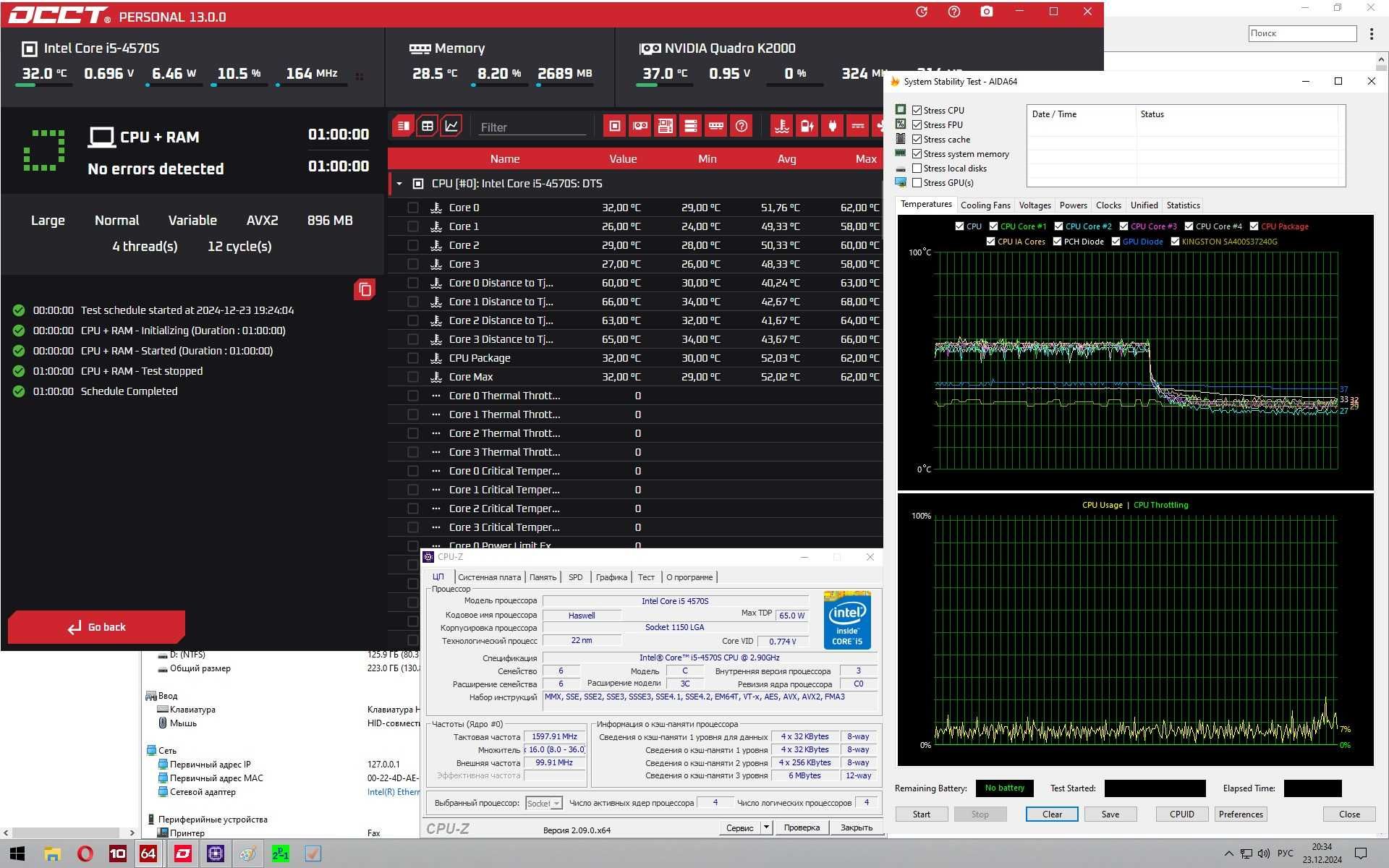Viewport: 1389px width, 868px height.
Task: Toggle CPU Core #1 graph line checkbox
Action: click(993, 226)
